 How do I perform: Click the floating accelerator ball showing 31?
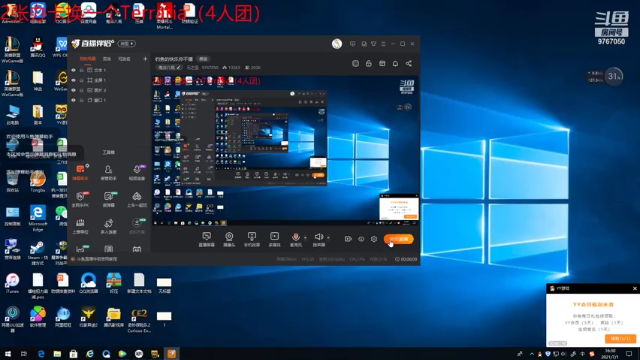(x=613, y=76)
